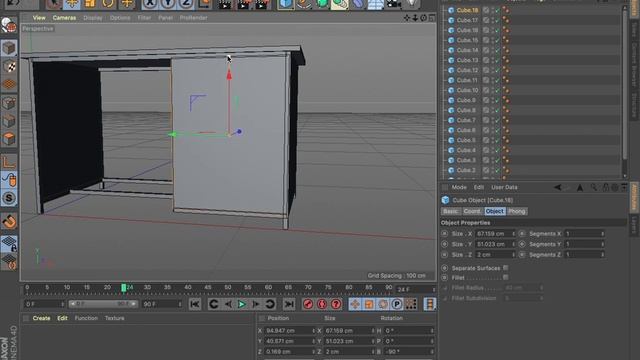Open the Cube primitive tool

point(286,4)
